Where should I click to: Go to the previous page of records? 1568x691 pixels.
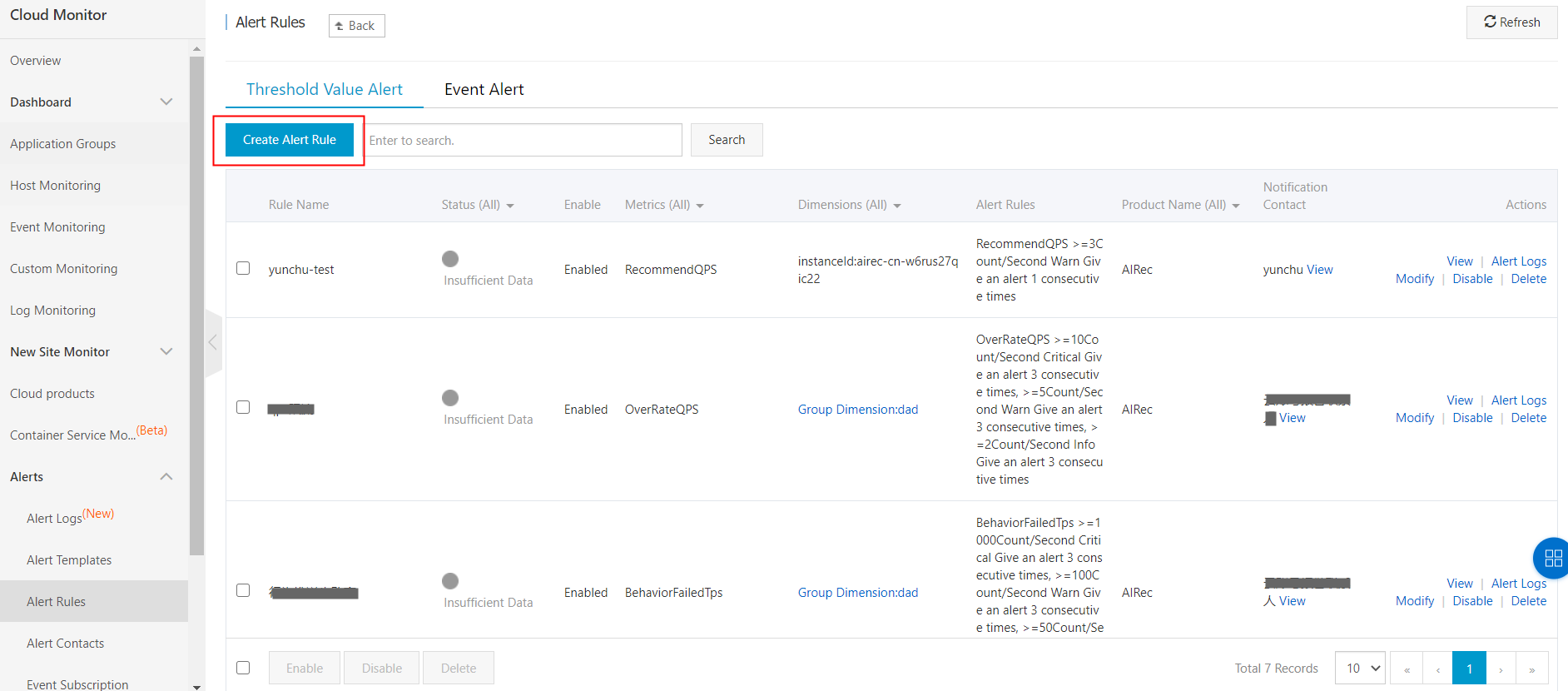point(1437,669)
